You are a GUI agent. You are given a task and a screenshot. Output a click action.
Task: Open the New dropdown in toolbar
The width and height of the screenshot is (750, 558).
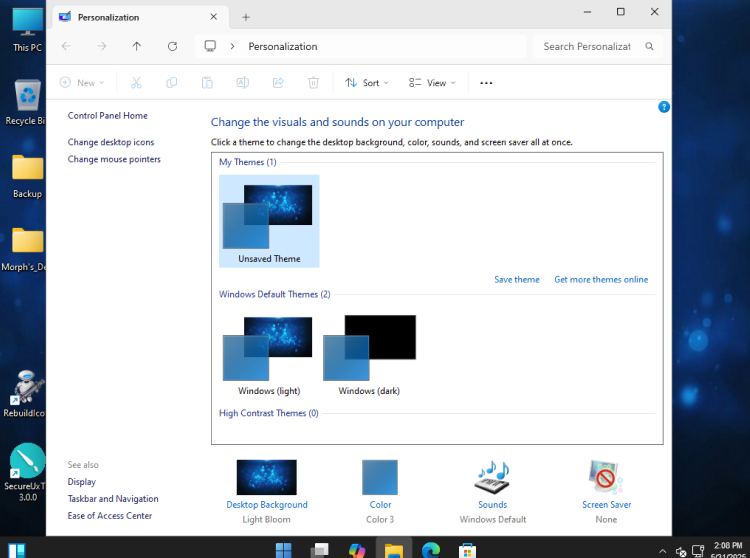coord(82,83)
